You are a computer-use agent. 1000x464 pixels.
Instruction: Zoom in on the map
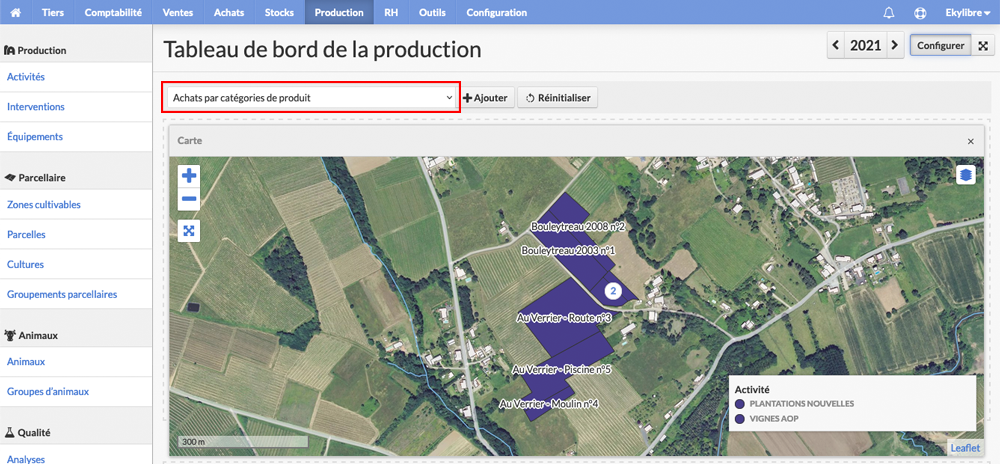[189, 176]
